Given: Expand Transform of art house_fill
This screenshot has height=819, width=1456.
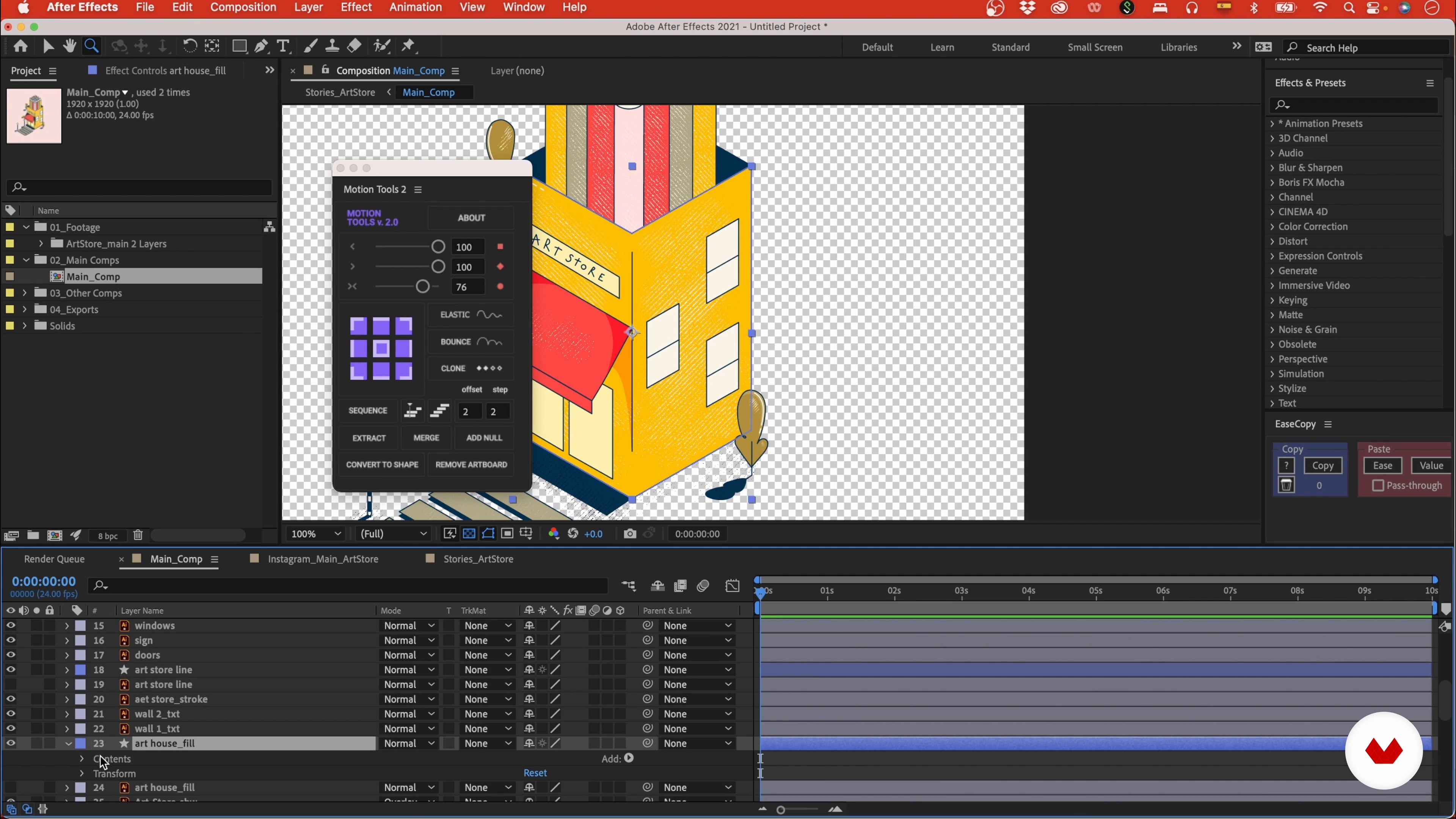Looking at the screenshot, I should pyautogui.click(x=82, y=773).
